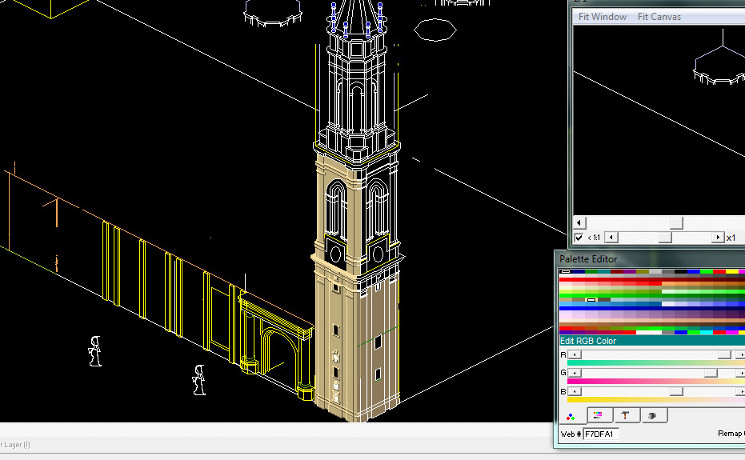Click the Web # hex color field
Image resolution: width=745 pixels, height=460 pixels.
click(601, 434)
